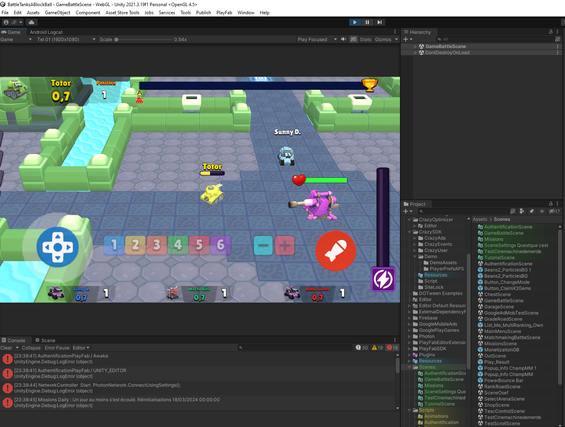Click the teal minus button in game

tap(263, 246)
